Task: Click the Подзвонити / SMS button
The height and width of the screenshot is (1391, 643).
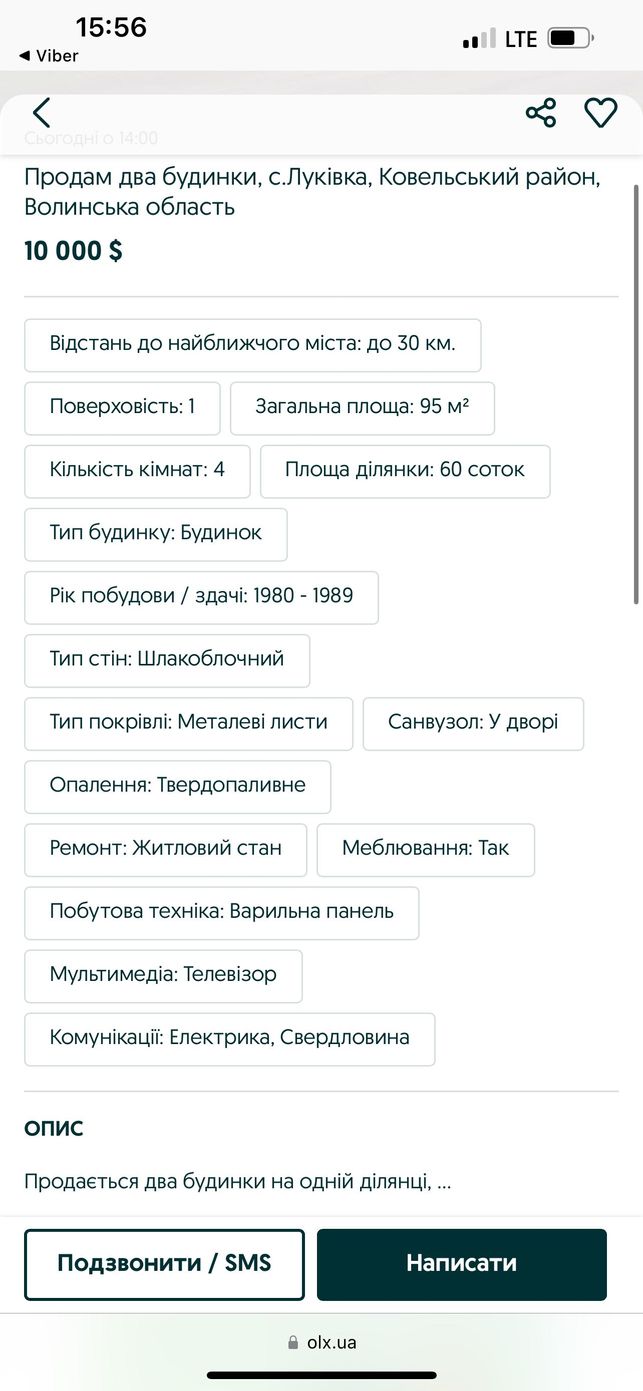Action: (164, 1264)
